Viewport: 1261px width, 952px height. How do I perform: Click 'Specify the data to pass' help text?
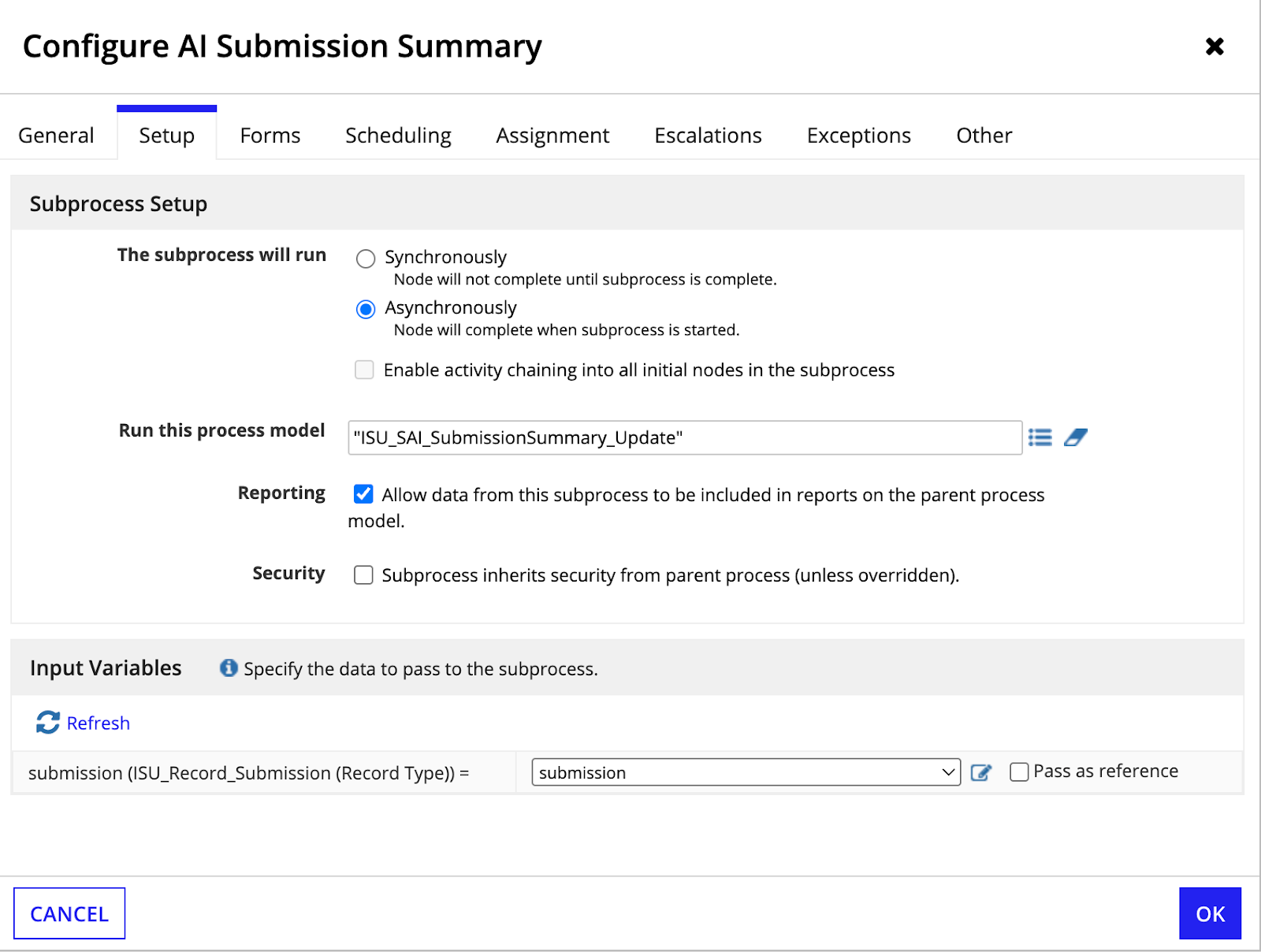pyautogui.click(x=421, y=669)
